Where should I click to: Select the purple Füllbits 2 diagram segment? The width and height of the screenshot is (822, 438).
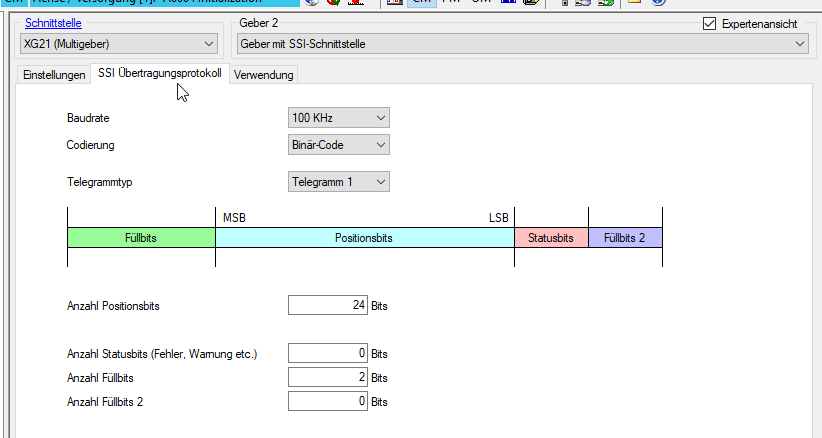point(625,238)
